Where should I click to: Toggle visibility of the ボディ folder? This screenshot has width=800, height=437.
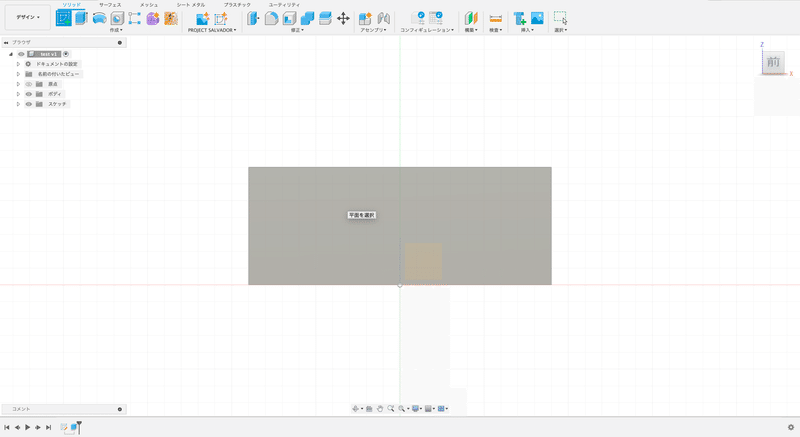(x=29, y=94)
